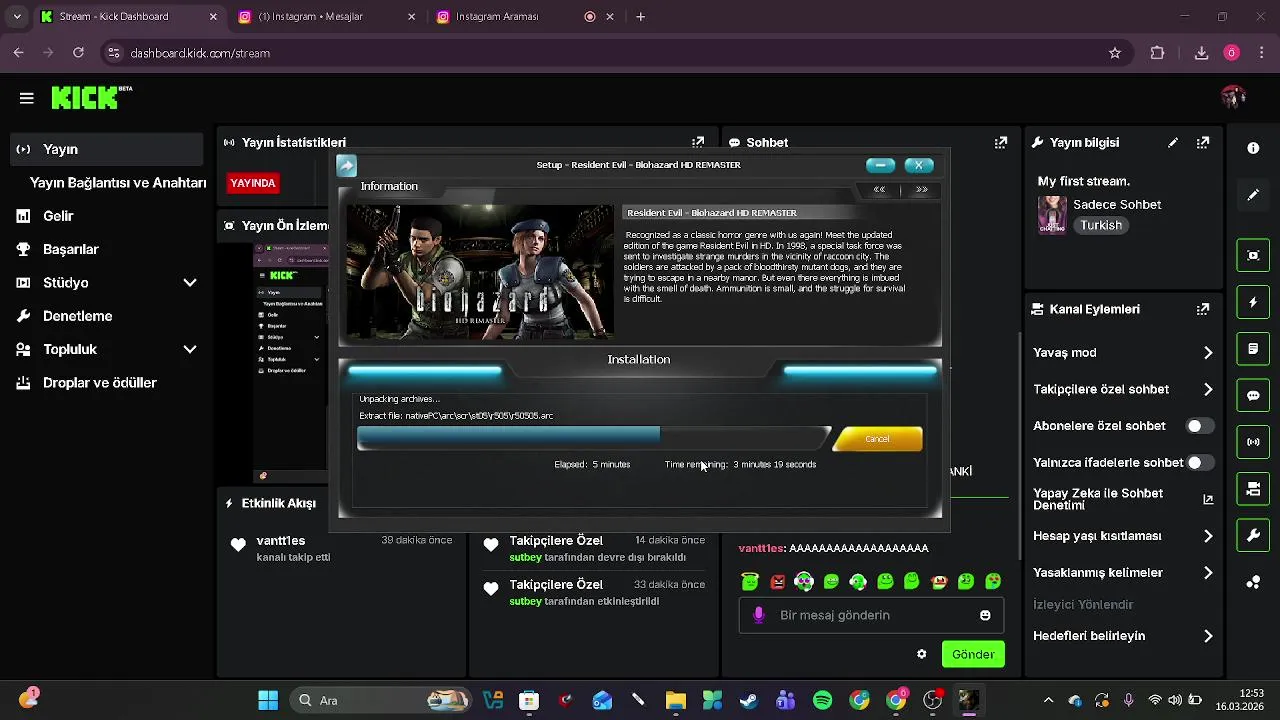
Task: Open the hamburger menu beside Kick logo
Action: [27, 98]
